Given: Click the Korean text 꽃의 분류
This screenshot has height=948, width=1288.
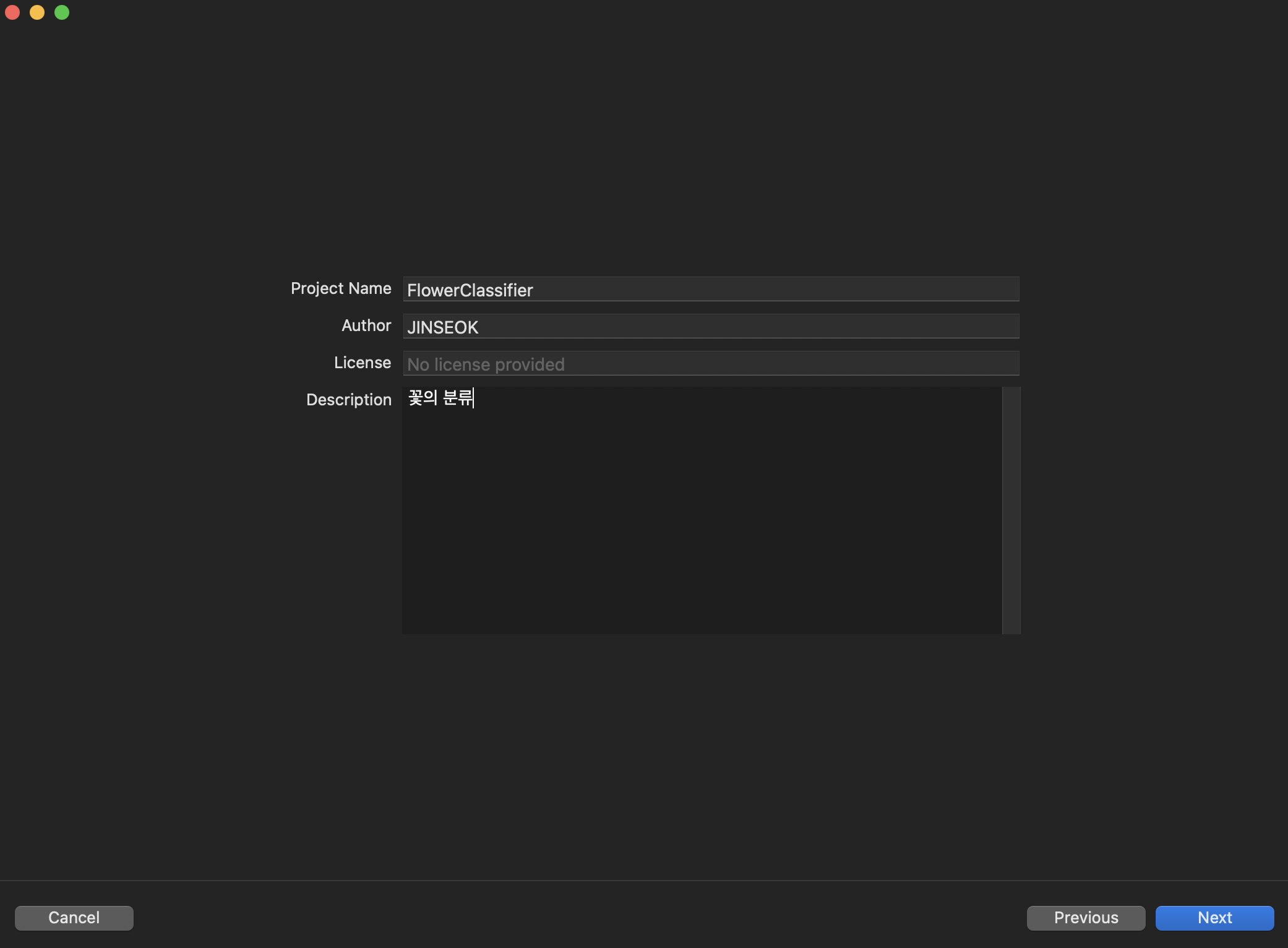Looking at the screenshot, I should pyautogui.click(x=440, y=397).
